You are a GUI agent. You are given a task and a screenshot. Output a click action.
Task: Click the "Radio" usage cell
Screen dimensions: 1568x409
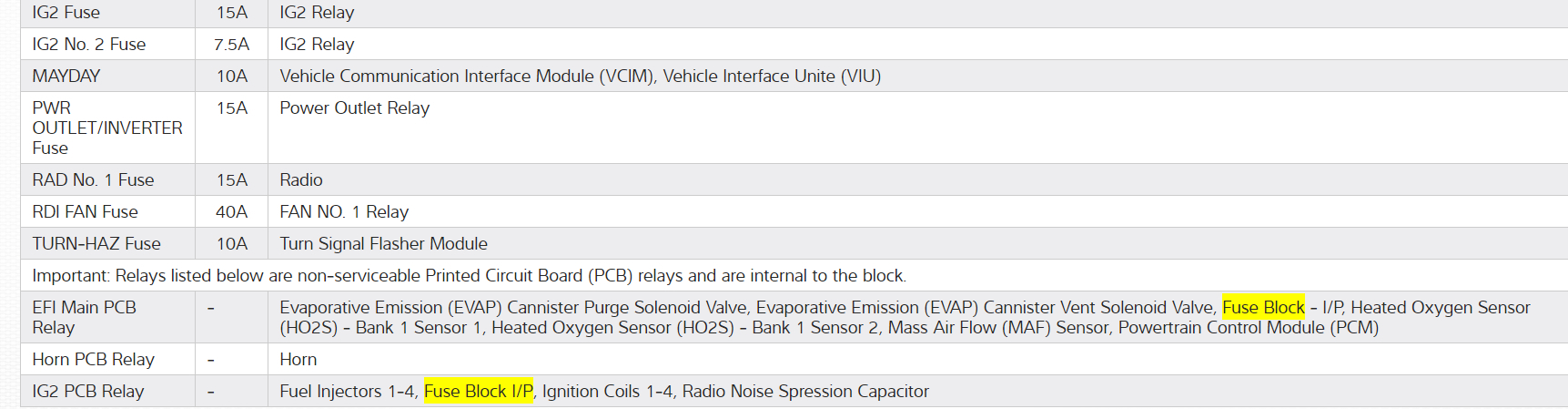(x=301, y=180)
